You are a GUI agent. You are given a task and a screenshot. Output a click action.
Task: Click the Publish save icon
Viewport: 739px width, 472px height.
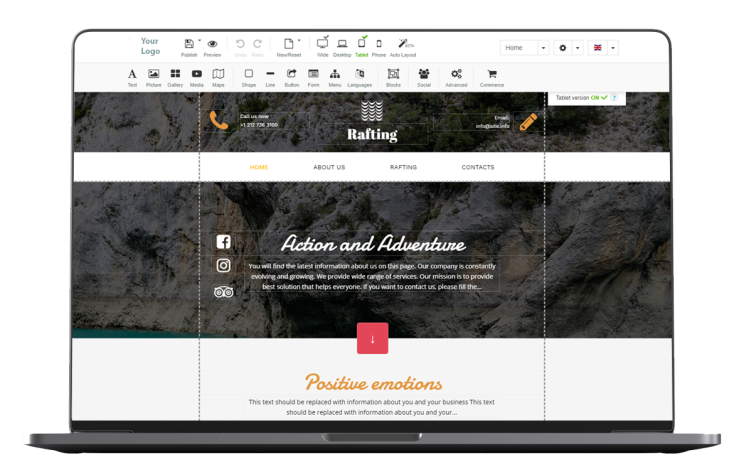pyautogui.click(x=189, y=44)
